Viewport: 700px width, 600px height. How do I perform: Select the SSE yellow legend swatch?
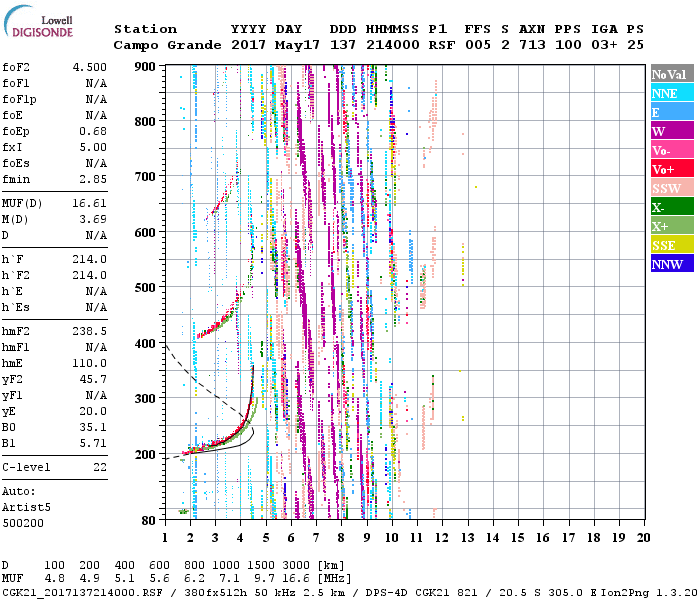tap(672, 245)
